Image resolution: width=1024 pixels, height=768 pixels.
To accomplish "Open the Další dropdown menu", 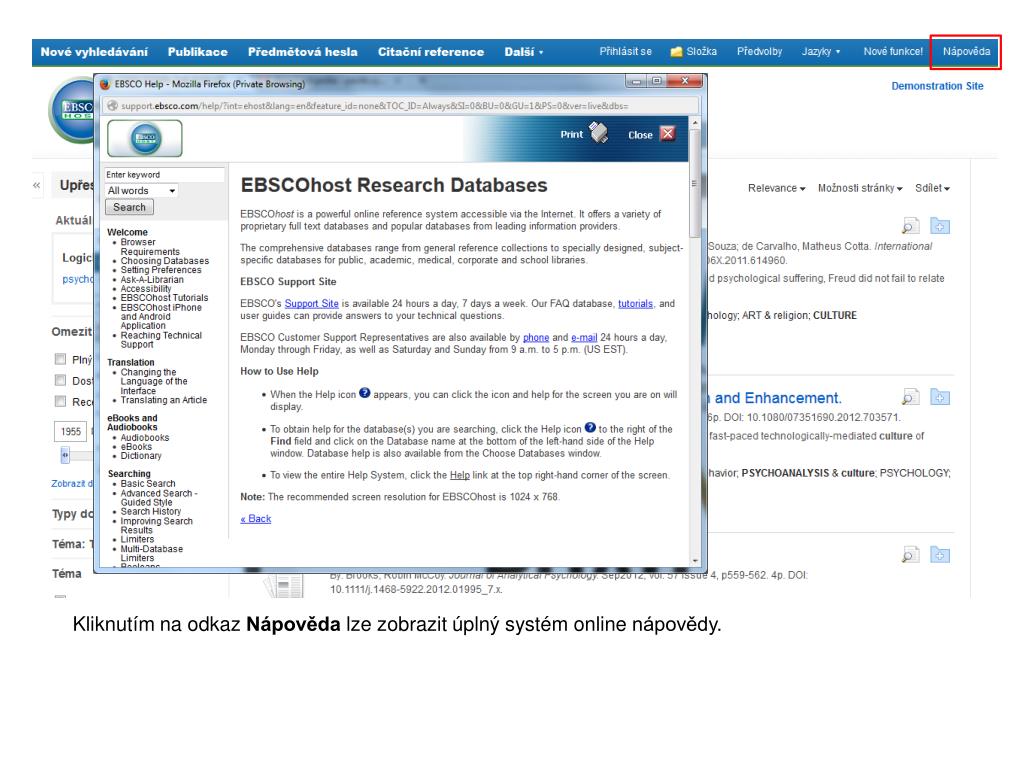I will (x=524, y=52).
